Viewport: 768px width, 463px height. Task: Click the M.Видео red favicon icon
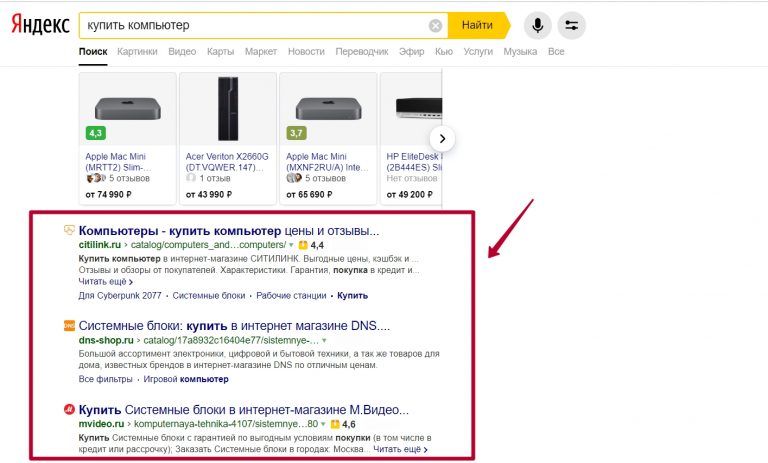(x=69, y=409)
